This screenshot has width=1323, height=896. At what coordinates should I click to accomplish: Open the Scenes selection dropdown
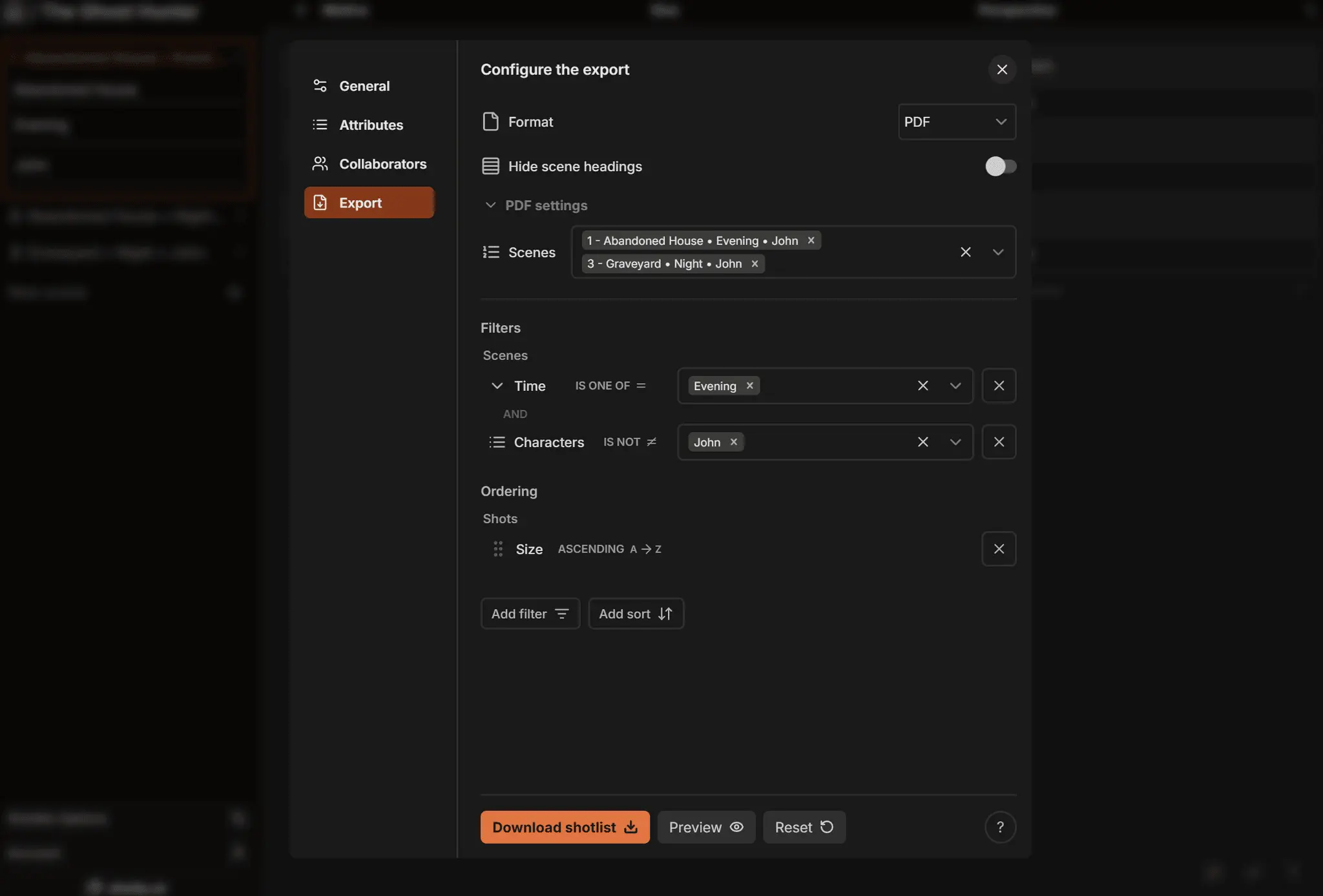(998, 252)
